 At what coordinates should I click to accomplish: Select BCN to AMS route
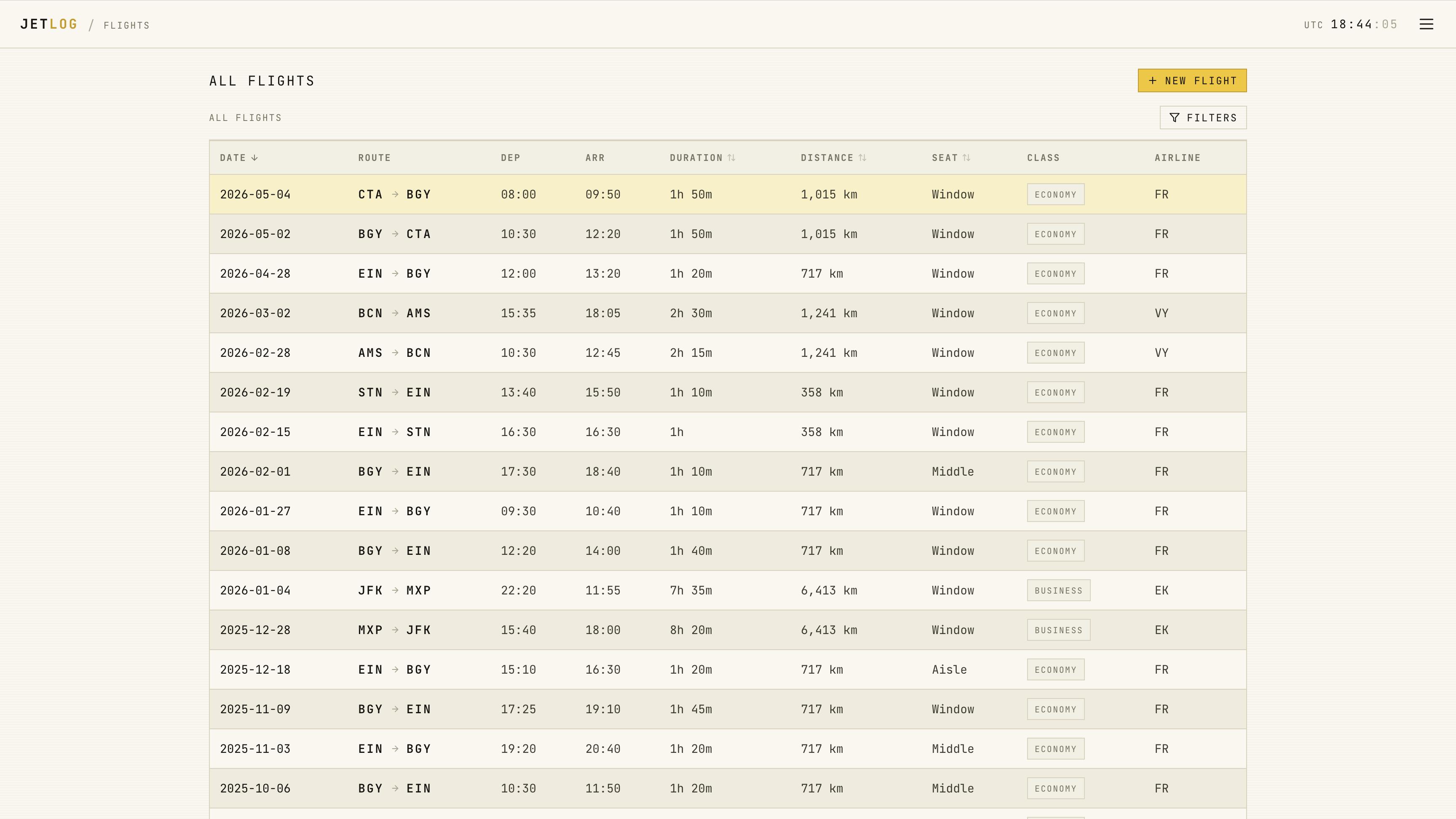pyautogui.click(x=394, y=313)
